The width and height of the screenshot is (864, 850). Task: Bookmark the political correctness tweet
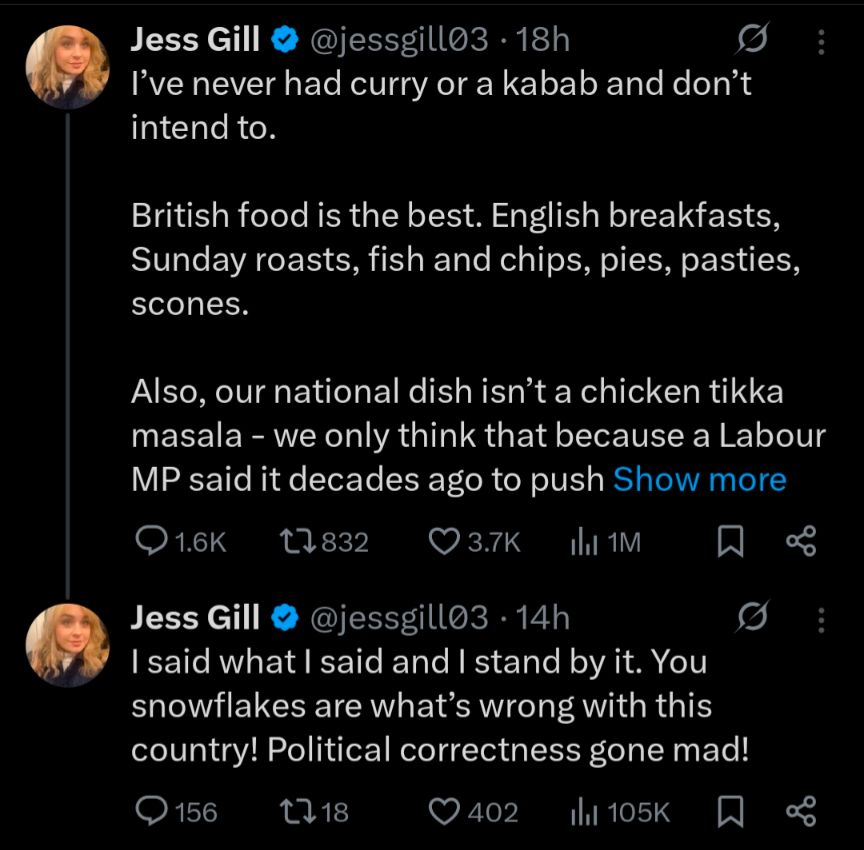pos(731,811)
